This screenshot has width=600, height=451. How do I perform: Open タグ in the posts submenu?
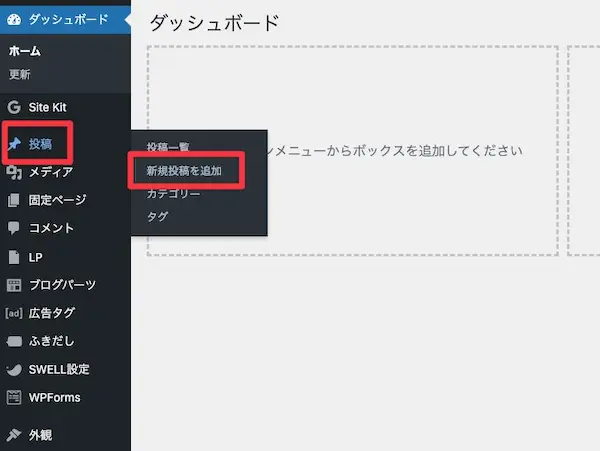click(157, 216)
